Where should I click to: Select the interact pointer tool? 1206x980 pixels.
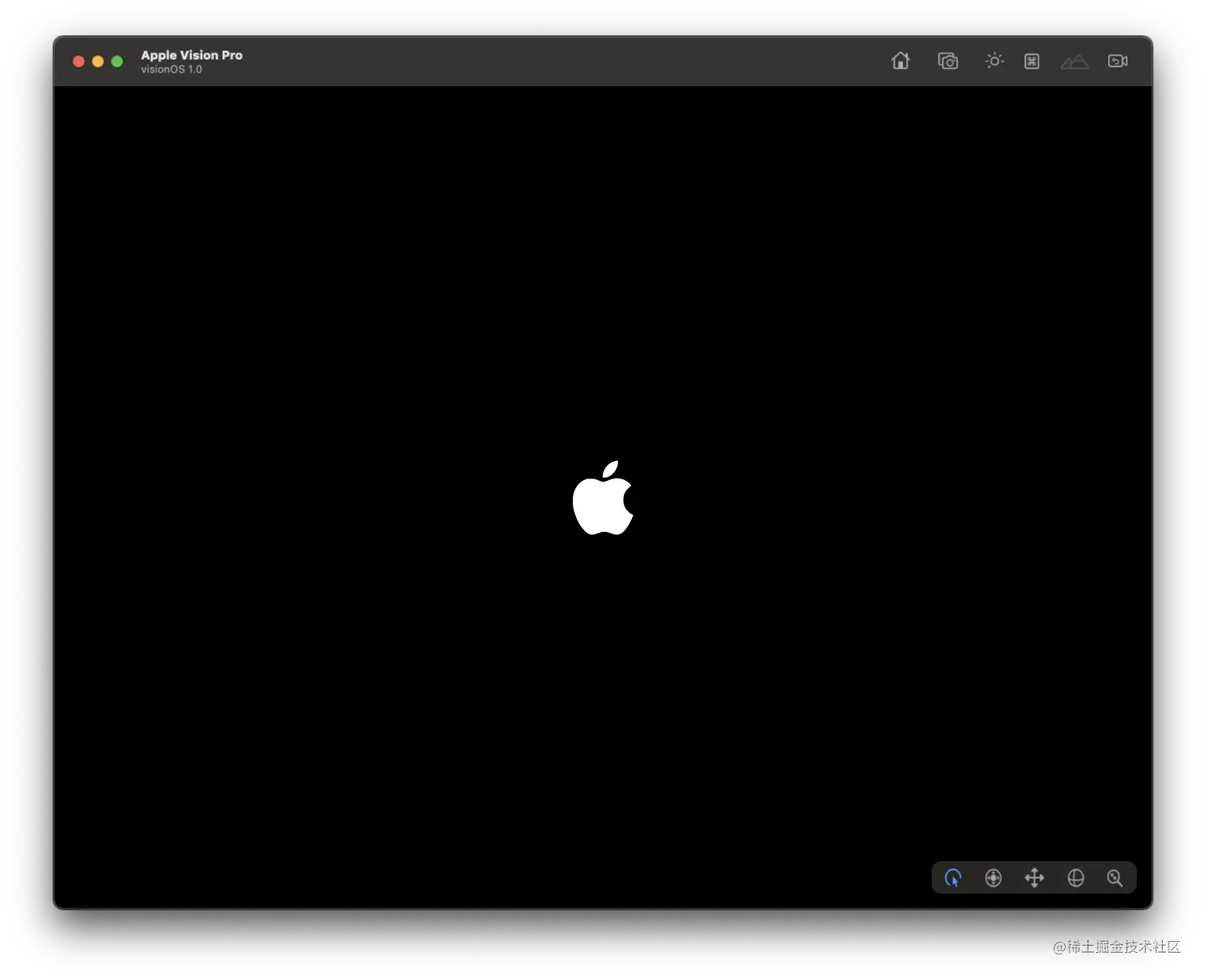point(953,878)
